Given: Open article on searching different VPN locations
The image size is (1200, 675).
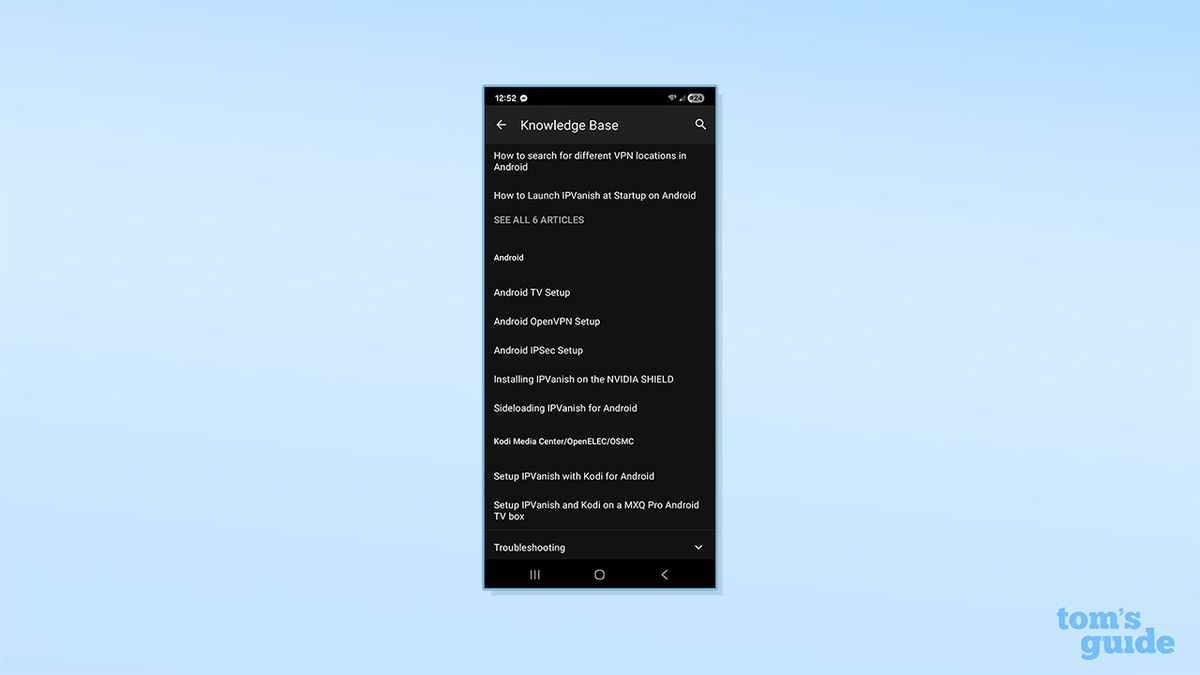Looking at the screenshot, I should pos(590,162).
